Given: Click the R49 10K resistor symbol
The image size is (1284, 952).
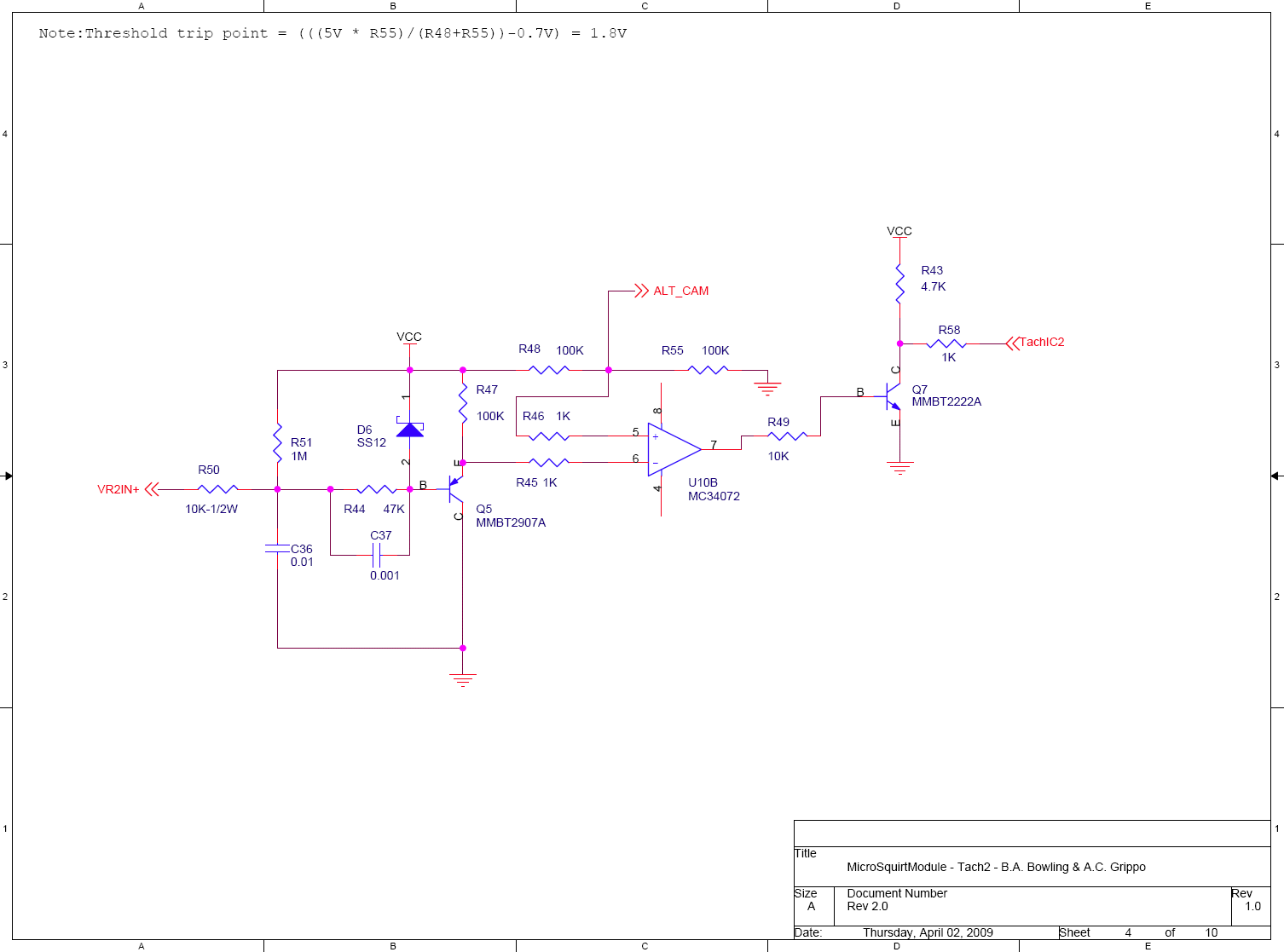Looking at the screenshot, I should pyautogui.click(x=787, y=436).
